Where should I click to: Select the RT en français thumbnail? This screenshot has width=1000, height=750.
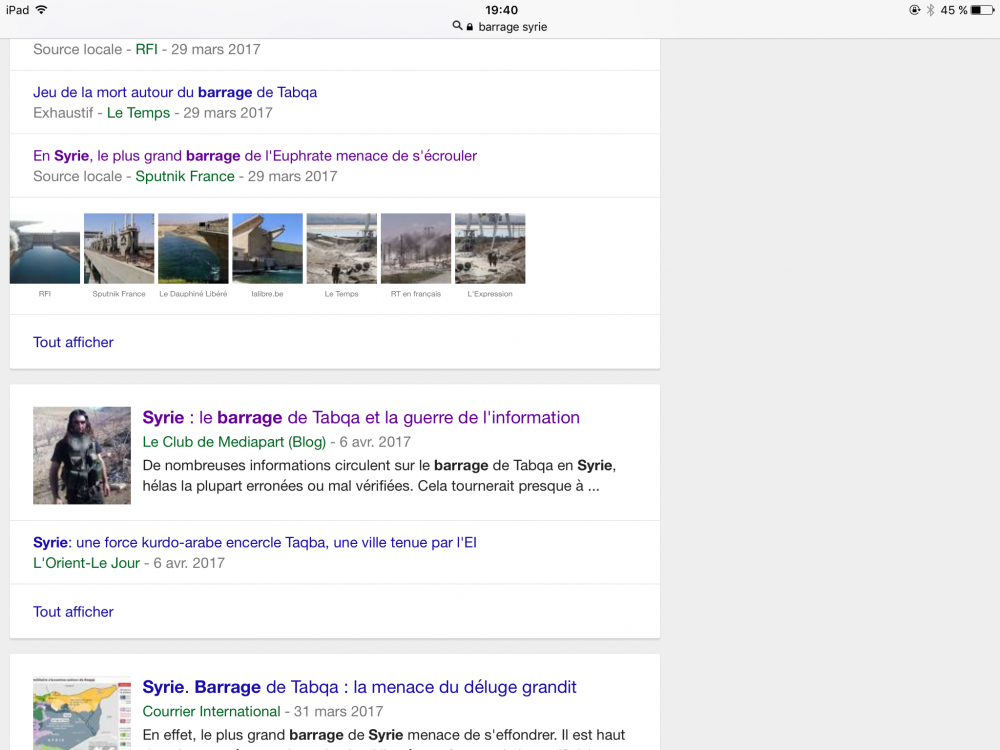(415, 249)
